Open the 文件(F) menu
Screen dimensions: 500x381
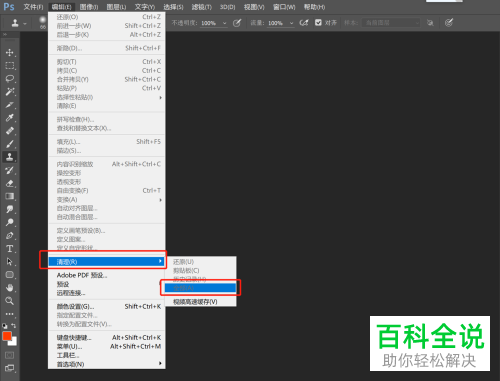click(x=33, y=7)
